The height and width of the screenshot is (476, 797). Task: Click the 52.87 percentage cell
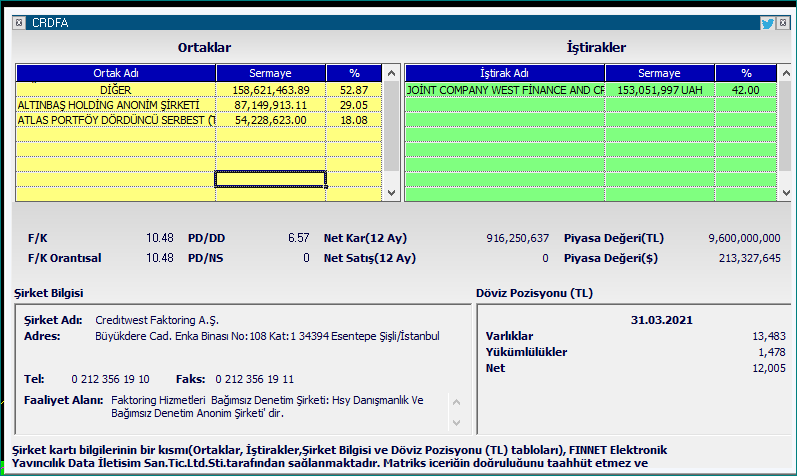click(354, 90)
